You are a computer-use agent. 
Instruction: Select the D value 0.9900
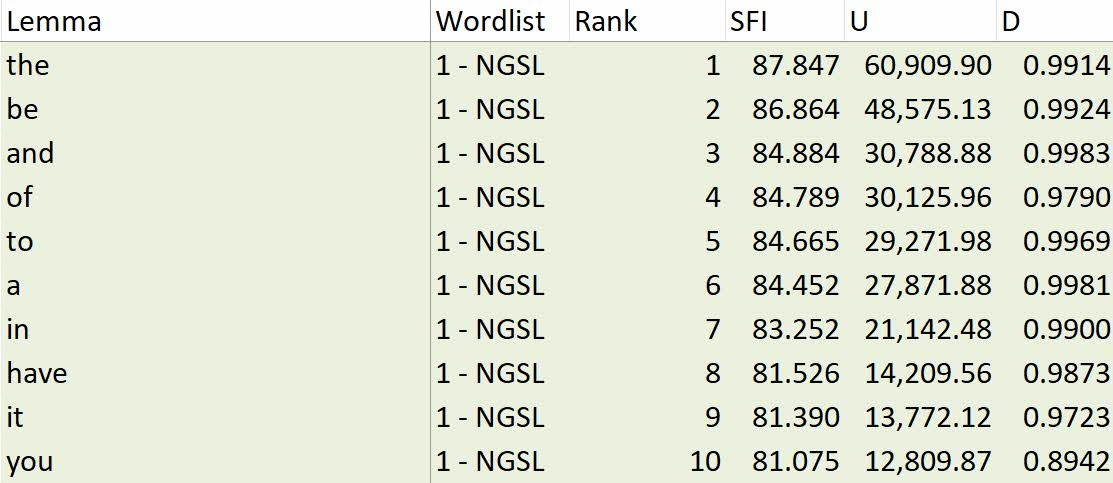1066,330
